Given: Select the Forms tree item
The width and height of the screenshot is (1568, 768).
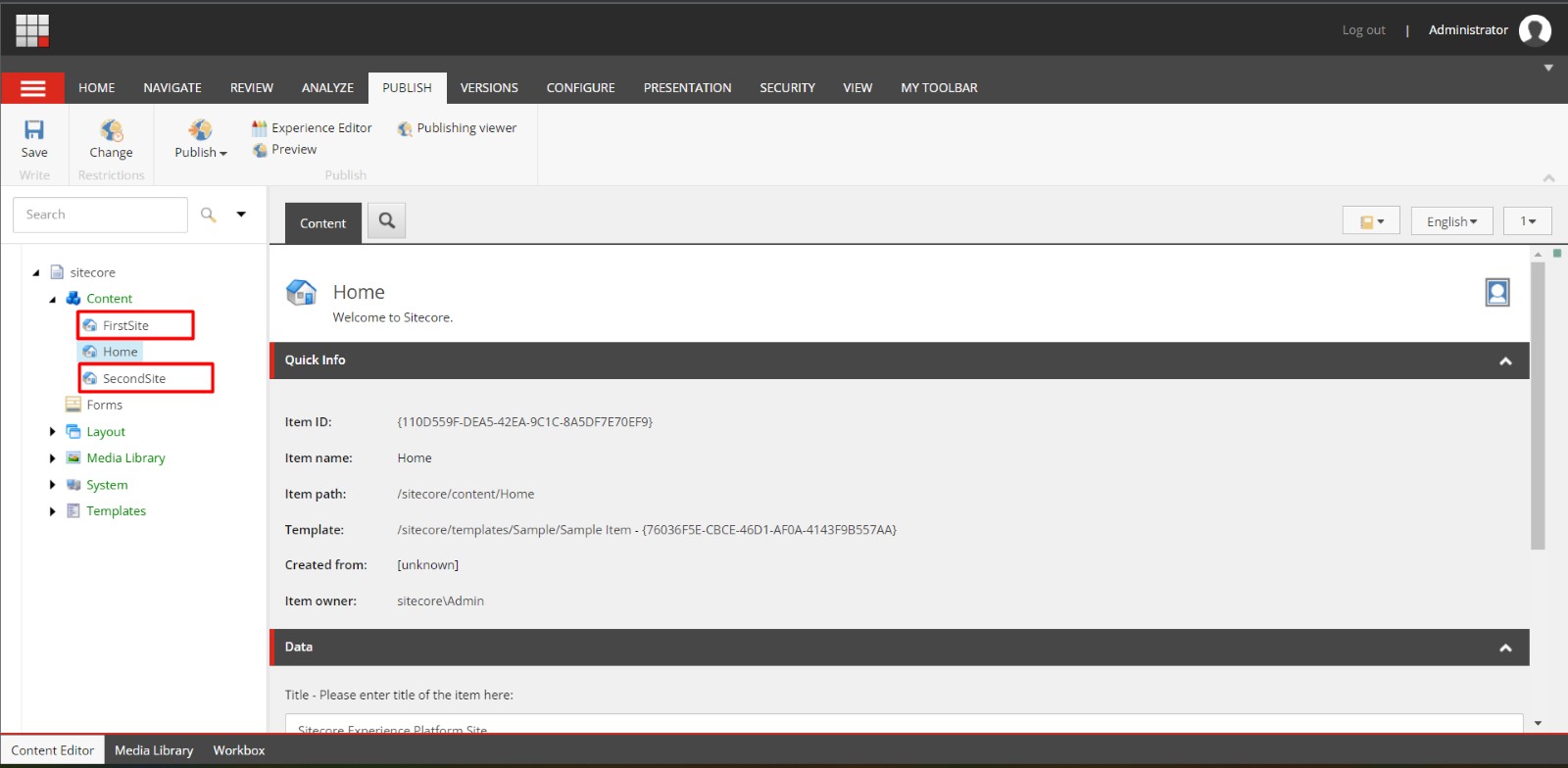Looking at the screenshot, I should click(x=94, y=405).
